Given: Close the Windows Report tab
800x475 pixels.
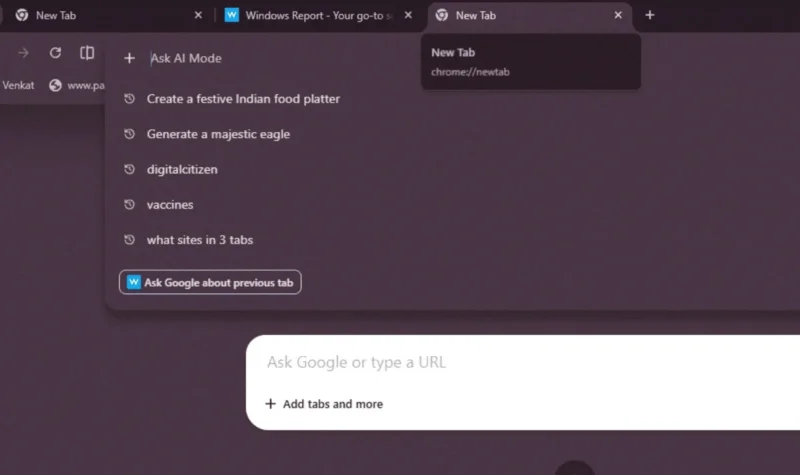Looking at the screenshot, I should (409, 15).
